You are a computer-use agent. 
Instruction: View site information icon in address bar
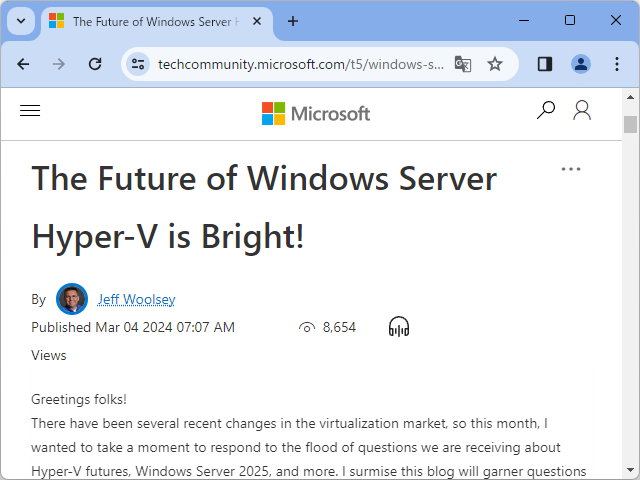[140, 64]
